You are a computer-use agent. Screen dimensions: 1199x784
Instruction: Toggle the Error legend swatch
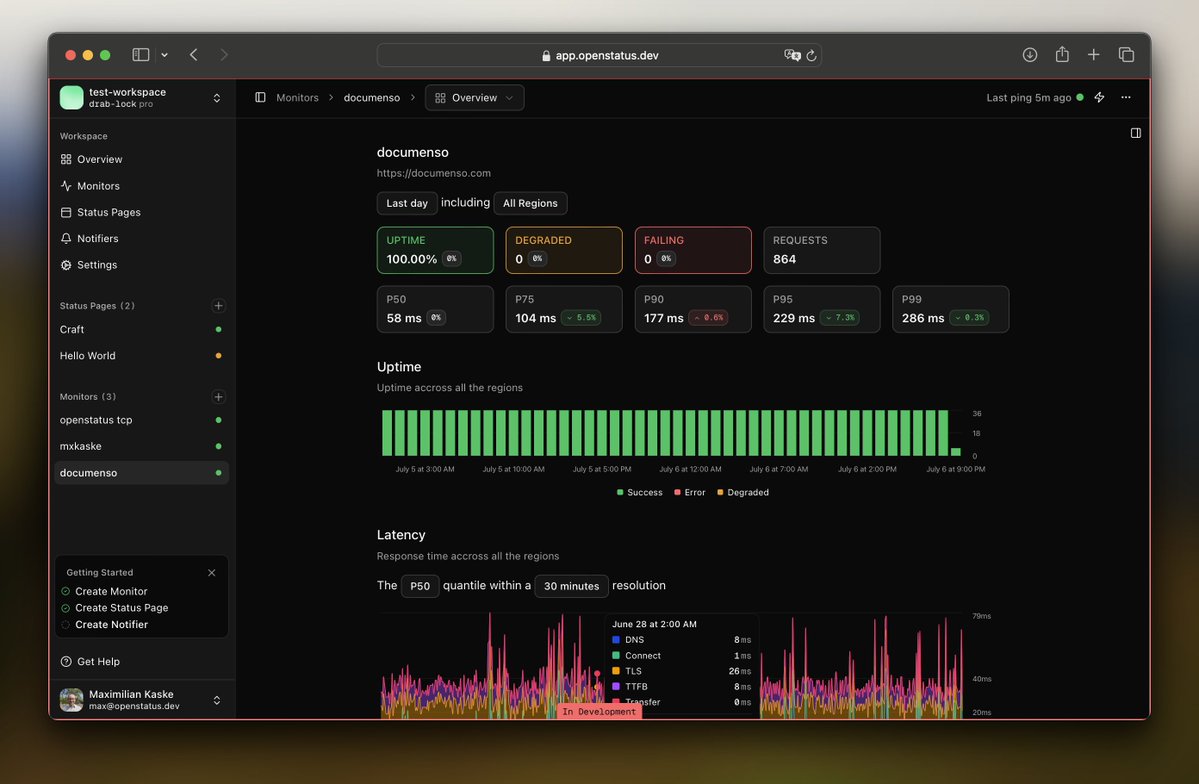point(677,493)
